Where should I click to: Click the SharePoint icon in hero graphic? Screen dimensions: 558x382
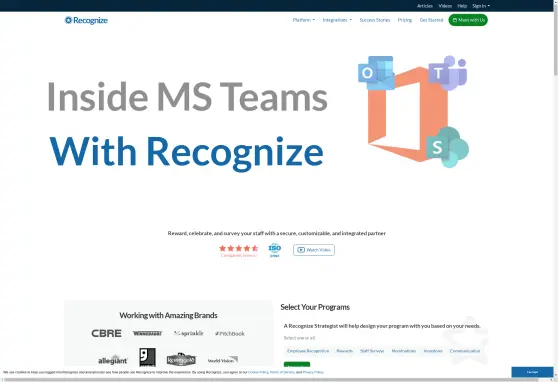(x=447, y=147)
